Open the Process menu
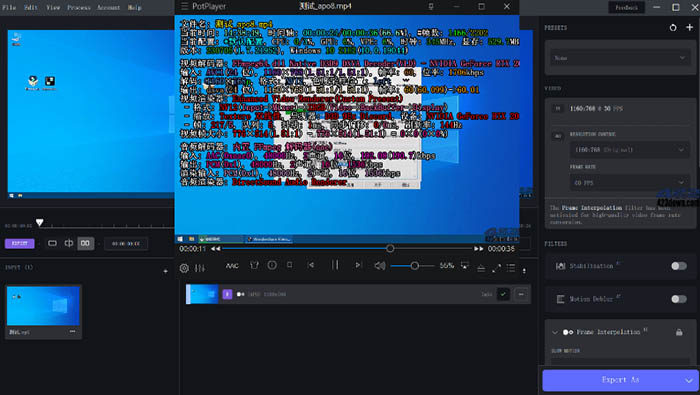The height and width of the screenshot is (395, 700). click(x=79, y=7)
